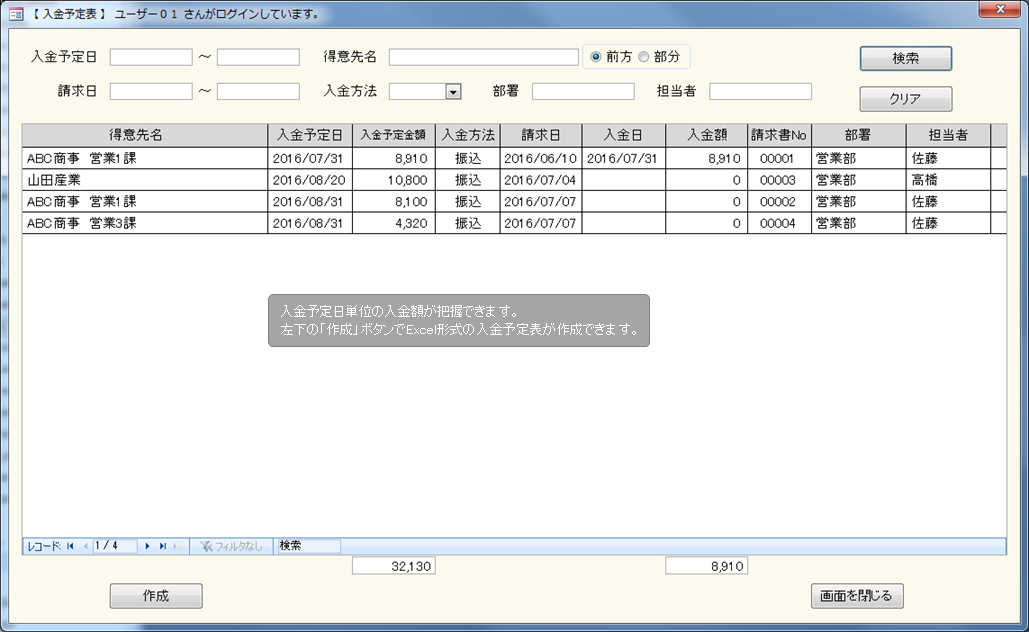This screenshot has width=1029, height=632.
Task: Select the 部分 radio button
Action: [644, 57]
